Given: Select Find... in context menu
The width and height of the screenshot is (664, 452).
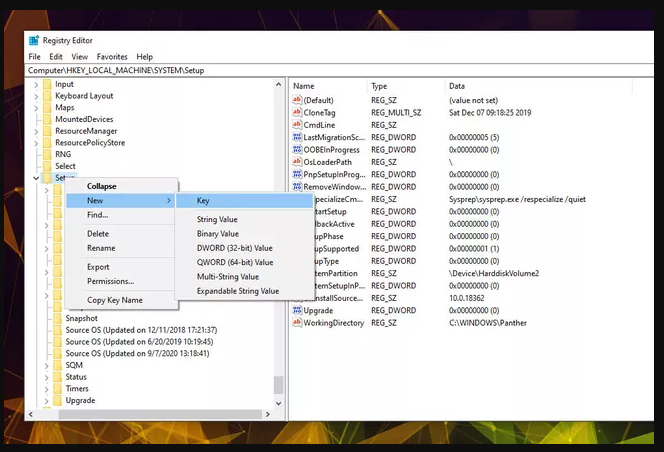Looking at the screenshot, I should (x=120, y=215).
